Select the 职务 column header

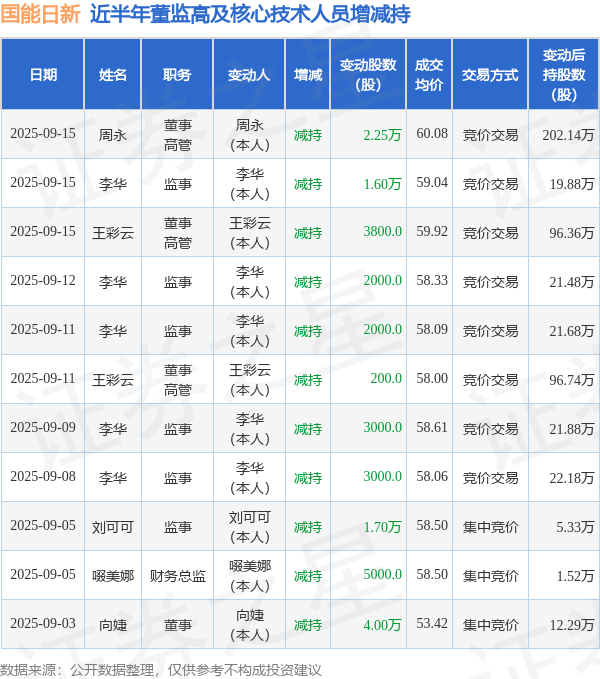pos(177,74)
